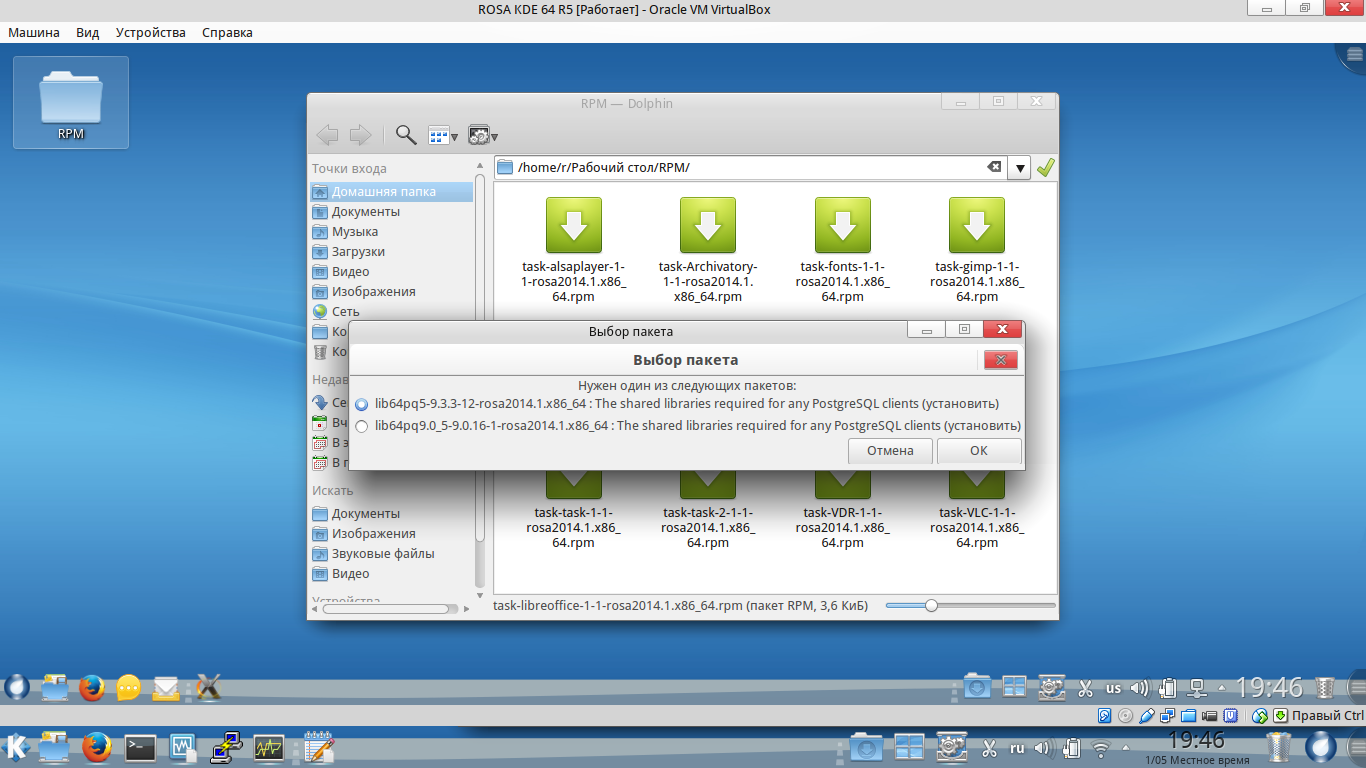Clear the Dolphin location bar text

994,167
